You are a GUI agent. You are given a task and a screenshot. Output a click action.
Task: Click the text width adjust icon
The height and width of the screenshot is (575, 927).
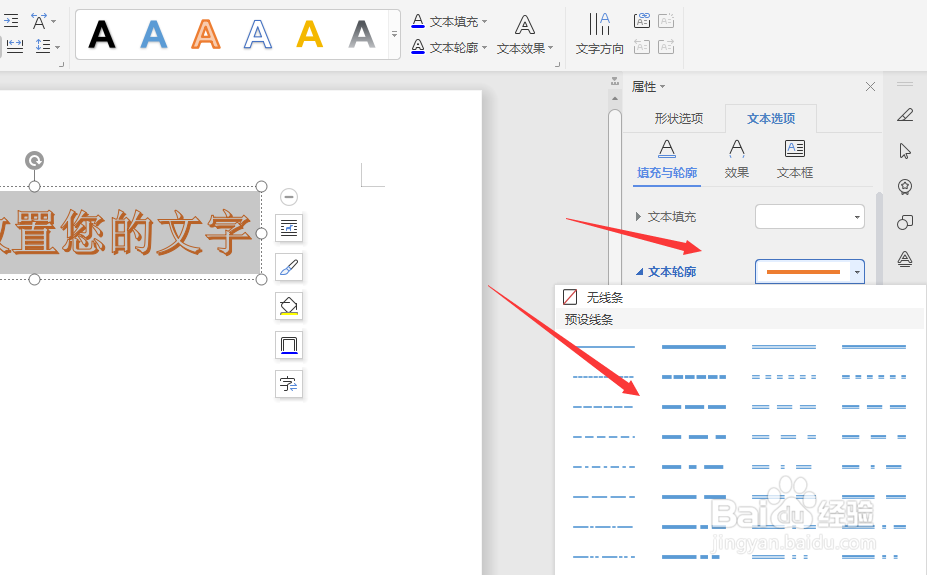(x=15, y=46)
